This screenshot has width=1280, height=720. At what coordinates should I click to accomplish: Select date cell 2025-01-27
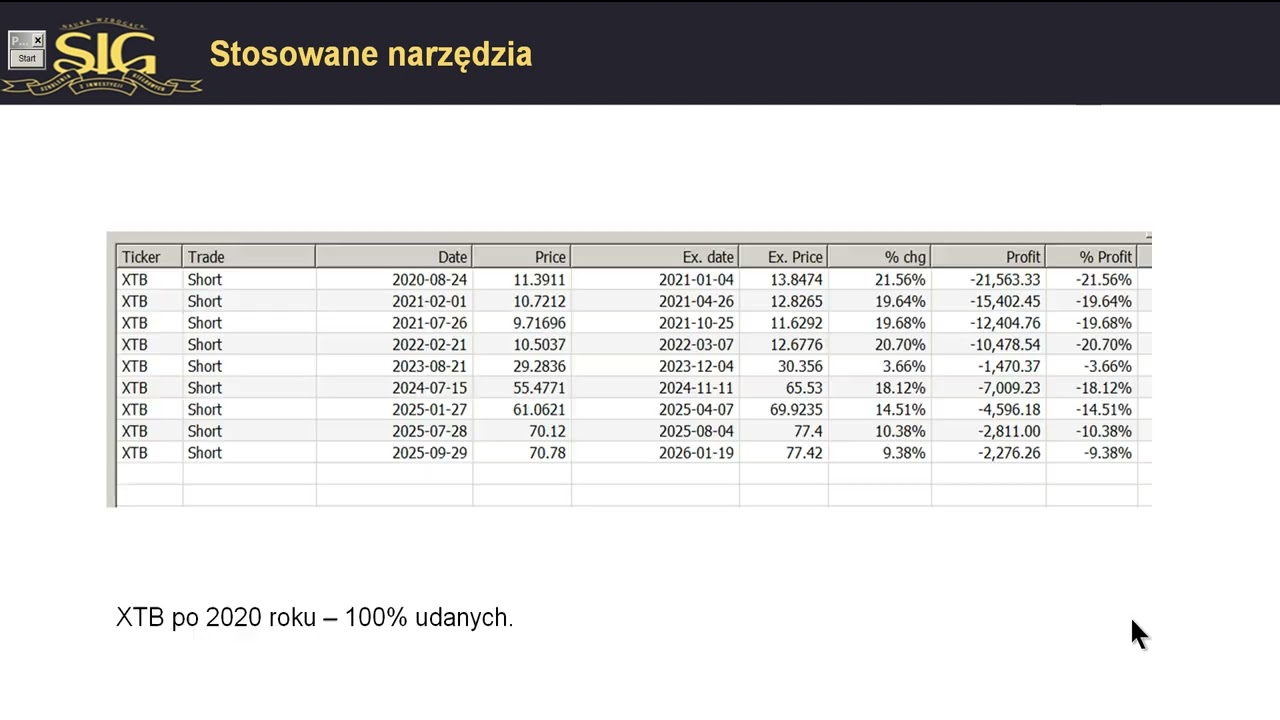click(x=429, y=410)
